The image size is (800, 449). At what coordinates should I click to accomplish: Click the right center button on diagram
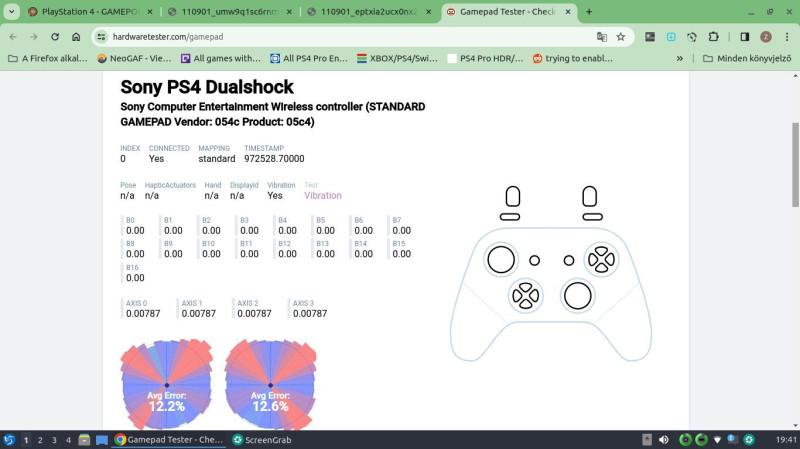(x=569, y=261)
